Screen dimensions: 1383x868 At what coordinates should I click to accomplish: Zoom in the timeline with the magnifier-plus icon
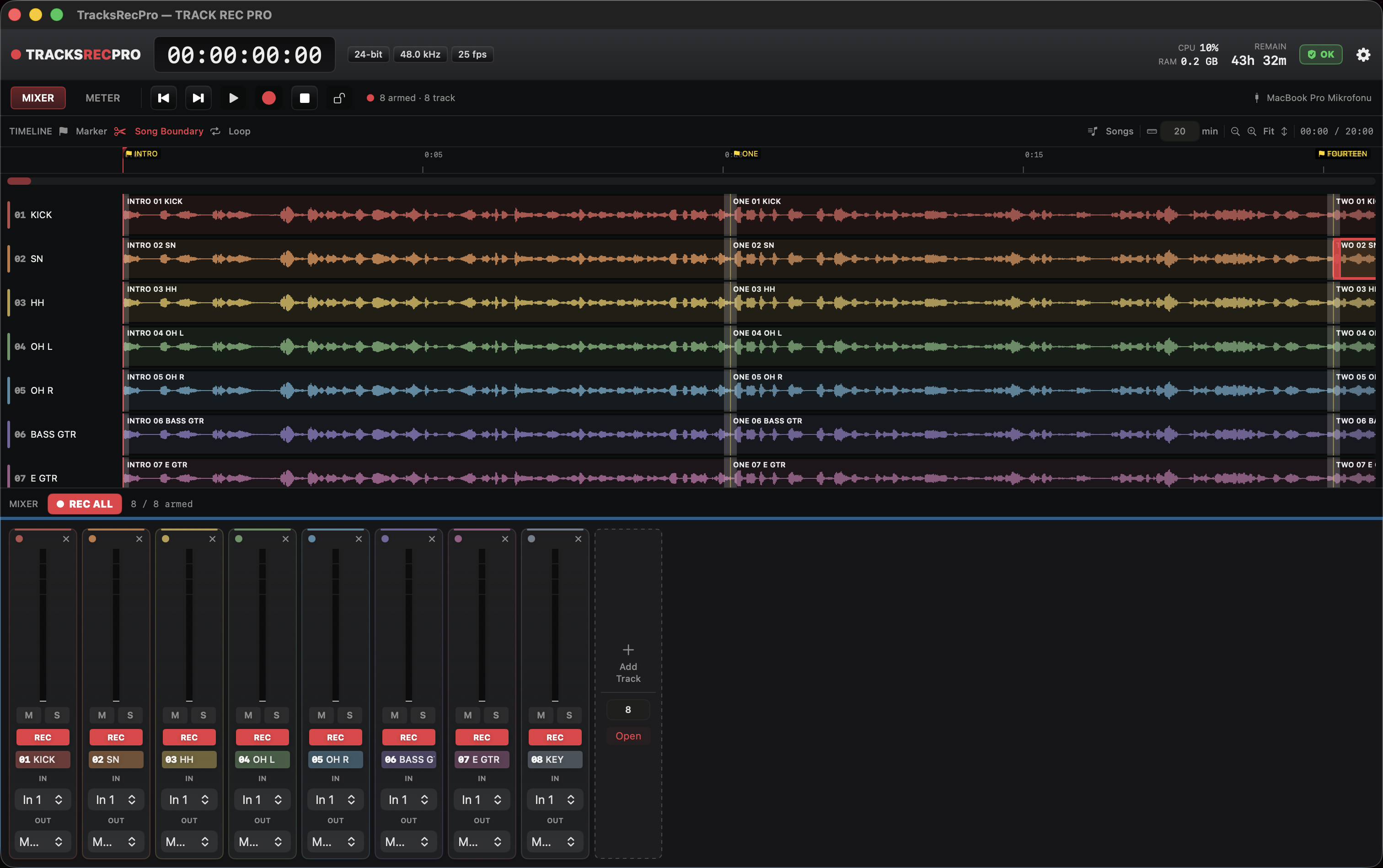[1252, 131]
